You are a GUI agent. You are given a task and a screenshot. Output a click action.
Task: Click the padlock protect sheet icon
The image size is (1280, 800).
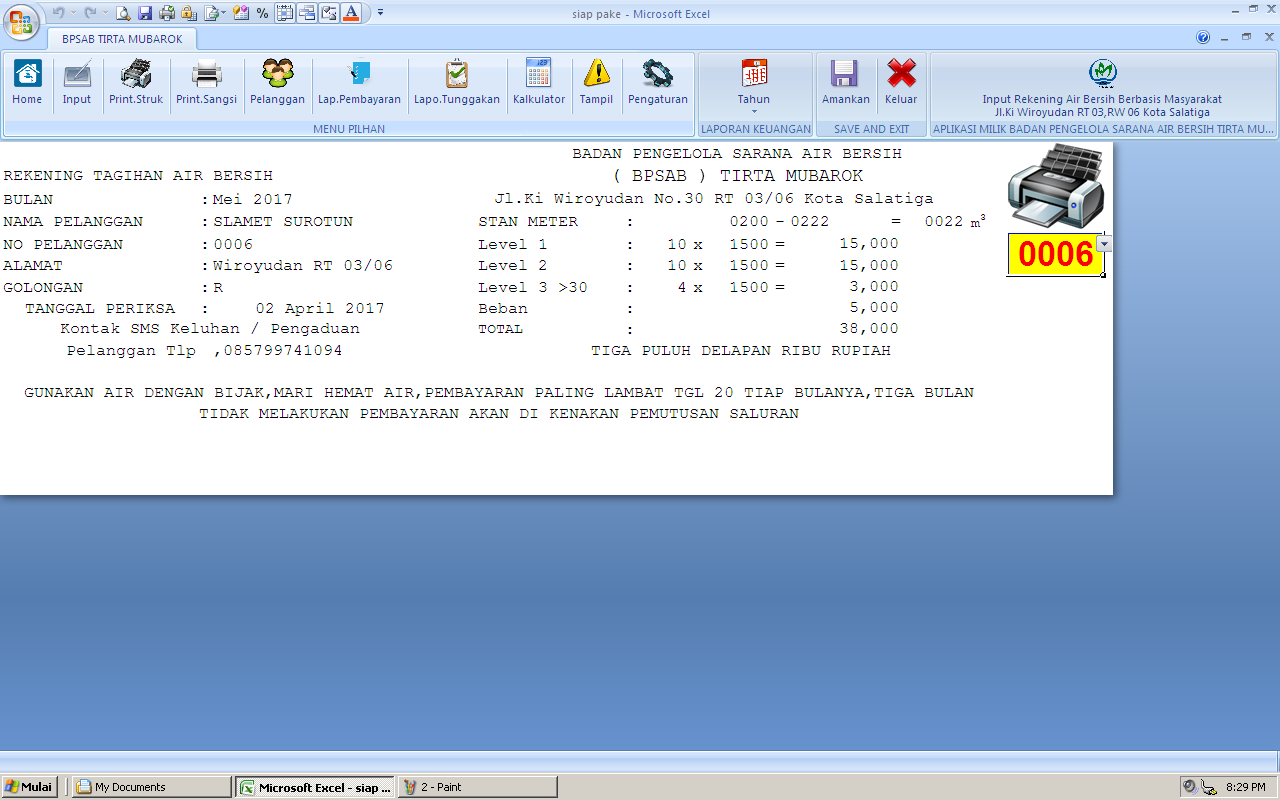point(188,13)
